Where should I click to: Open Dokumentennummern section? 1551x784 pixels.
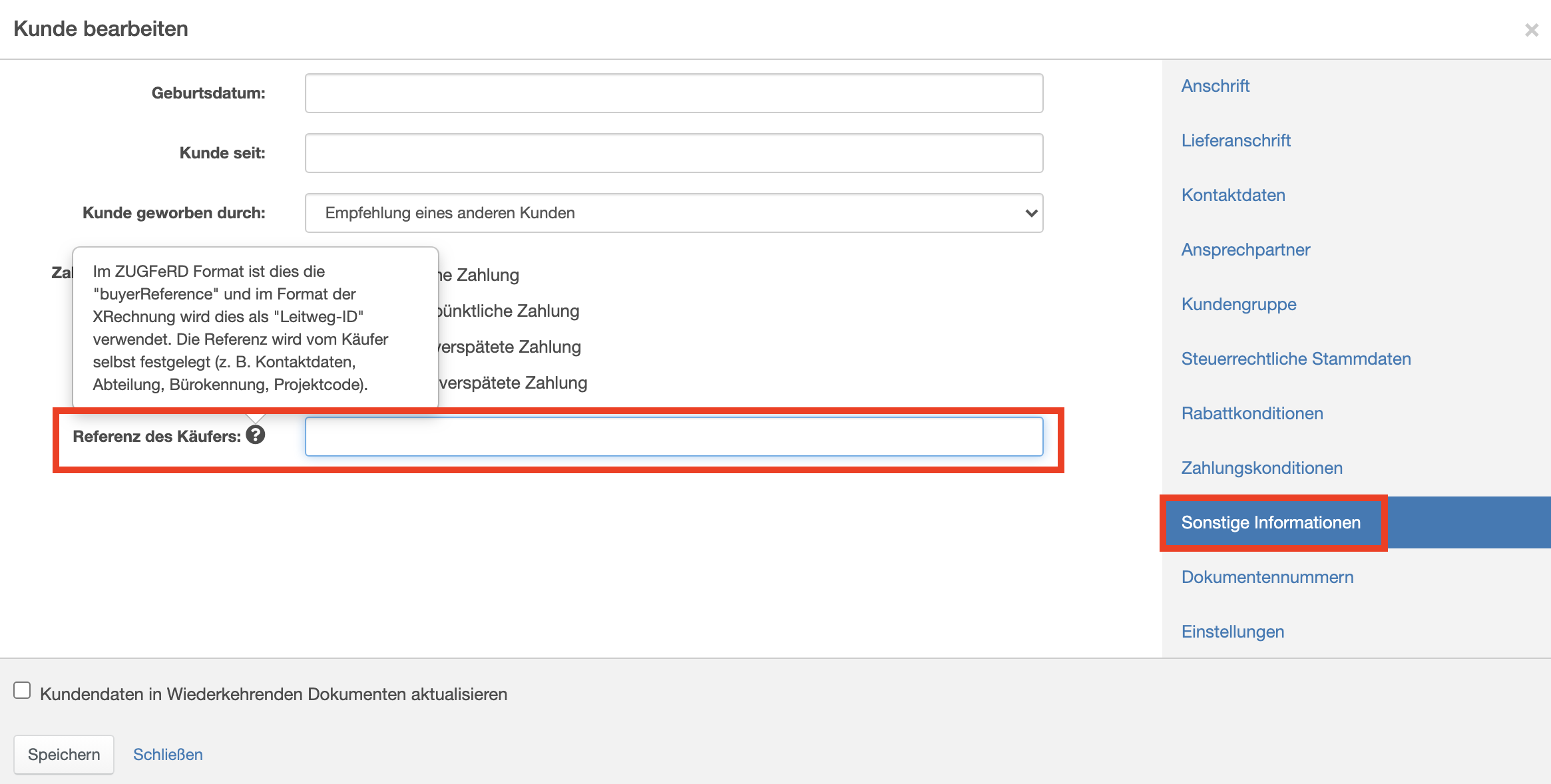click(1267, 577)
